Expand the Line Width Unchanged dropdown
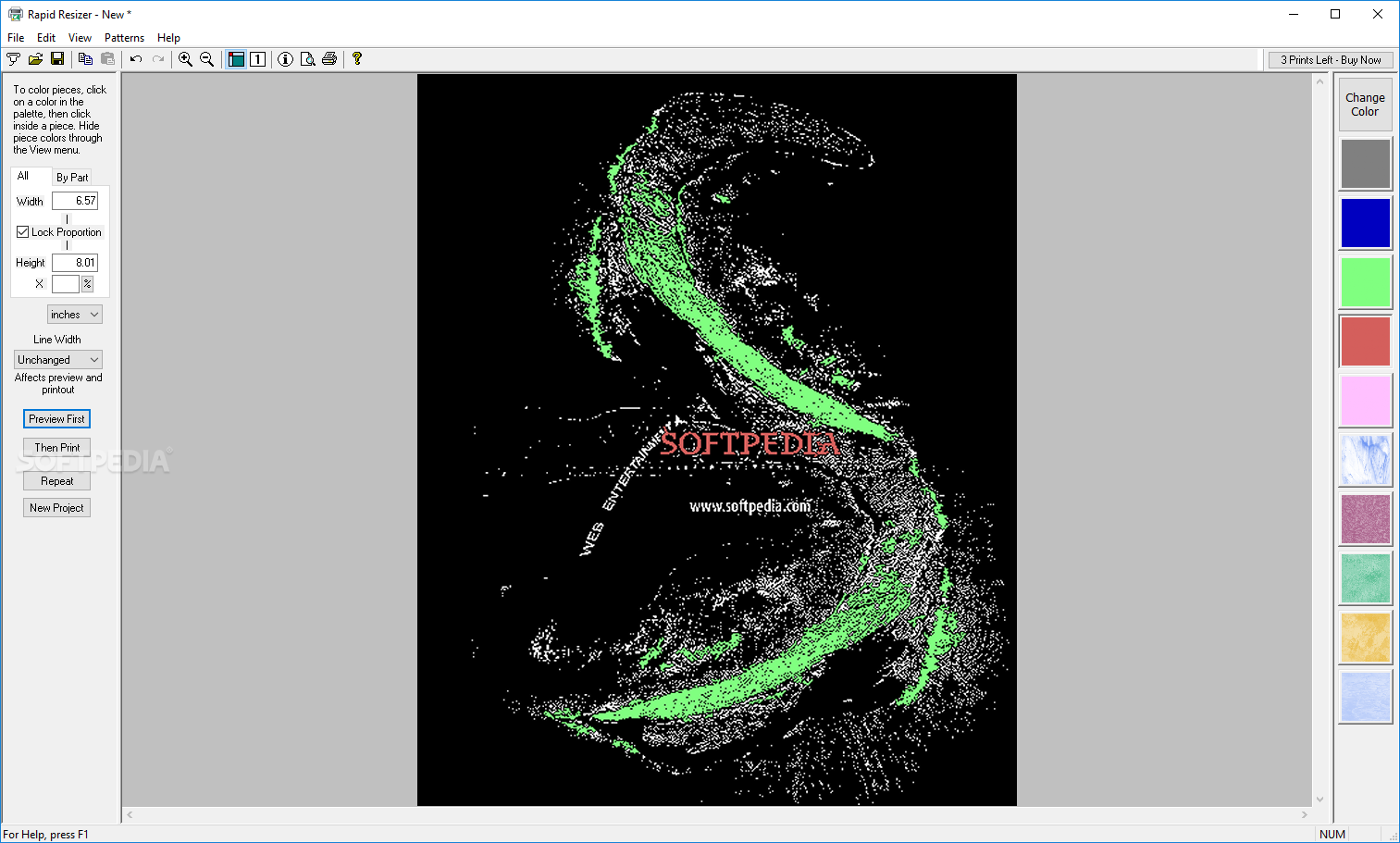 (58, 360)
